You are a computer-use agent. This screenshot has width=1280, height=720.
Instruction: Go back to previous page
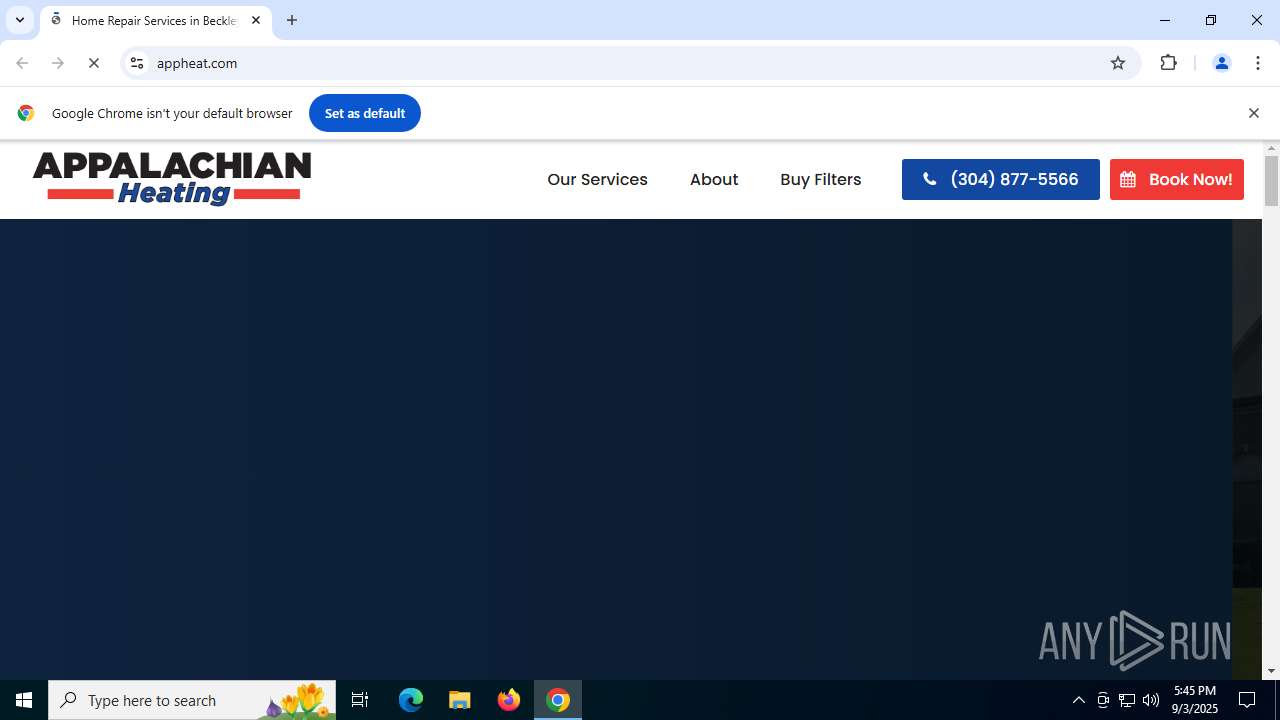tap(22, 63)
